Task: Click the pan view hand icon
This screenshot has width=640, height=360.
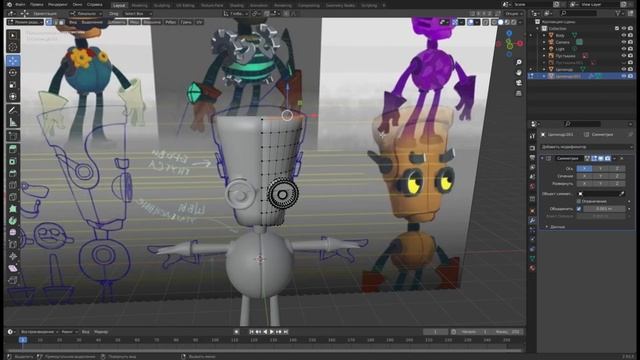Action: (x=519, y=72)
